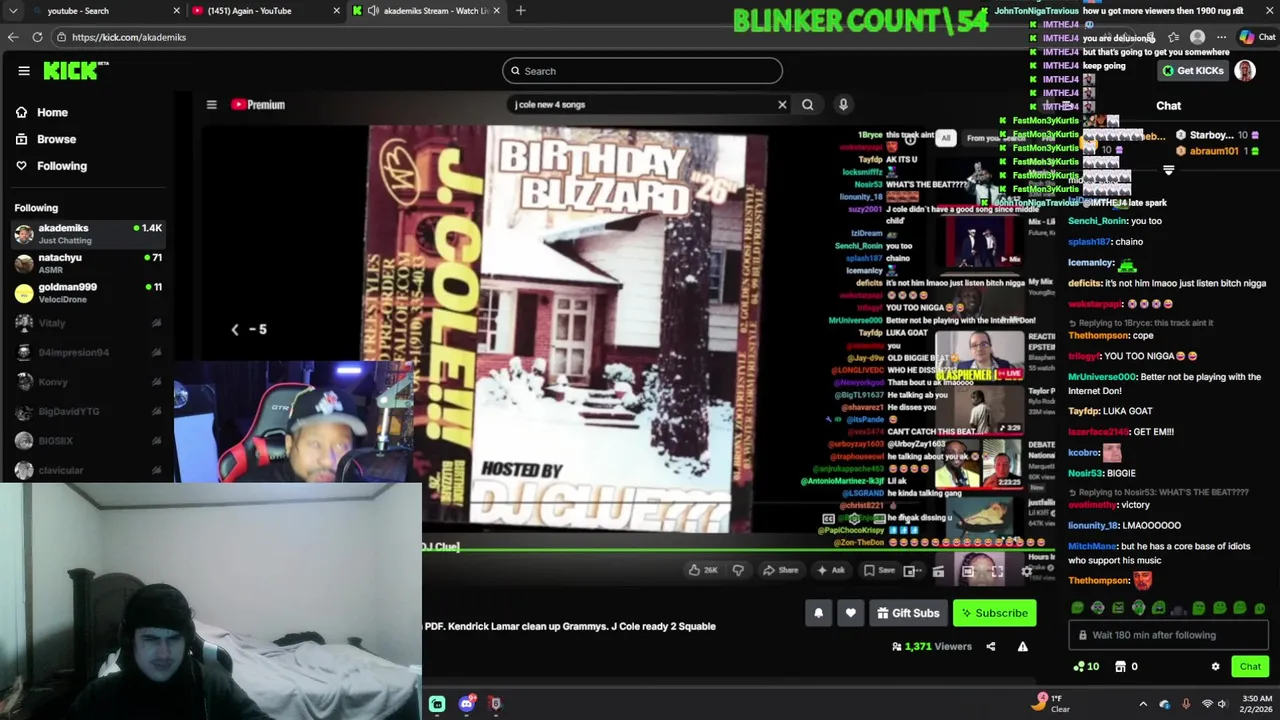This screenshot has height=720, width=1280.
Task: Select the akademiks channel in Following list
Action: point(88,233)
